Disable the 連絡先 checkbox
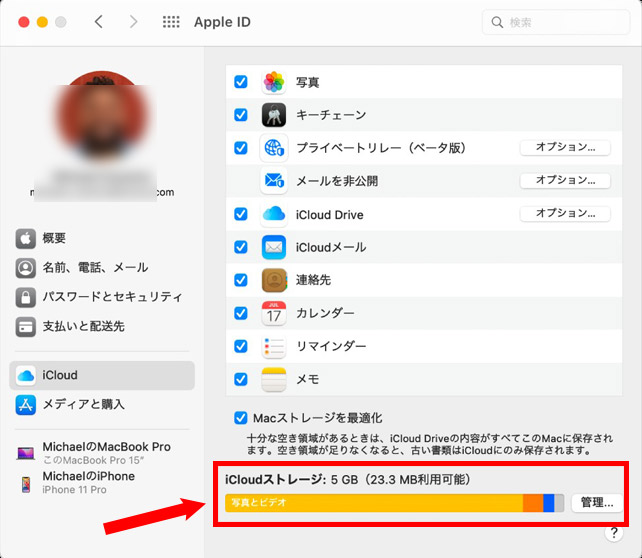 pos(241,280)
